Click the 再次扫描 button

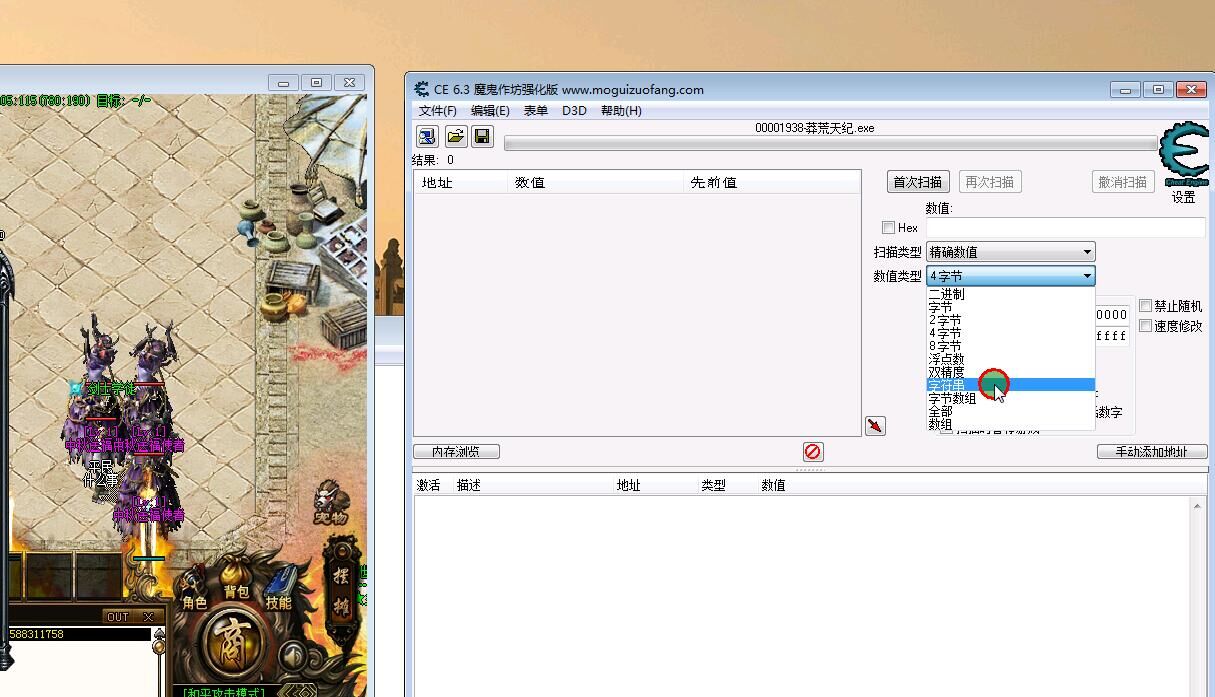click(990, 182)
